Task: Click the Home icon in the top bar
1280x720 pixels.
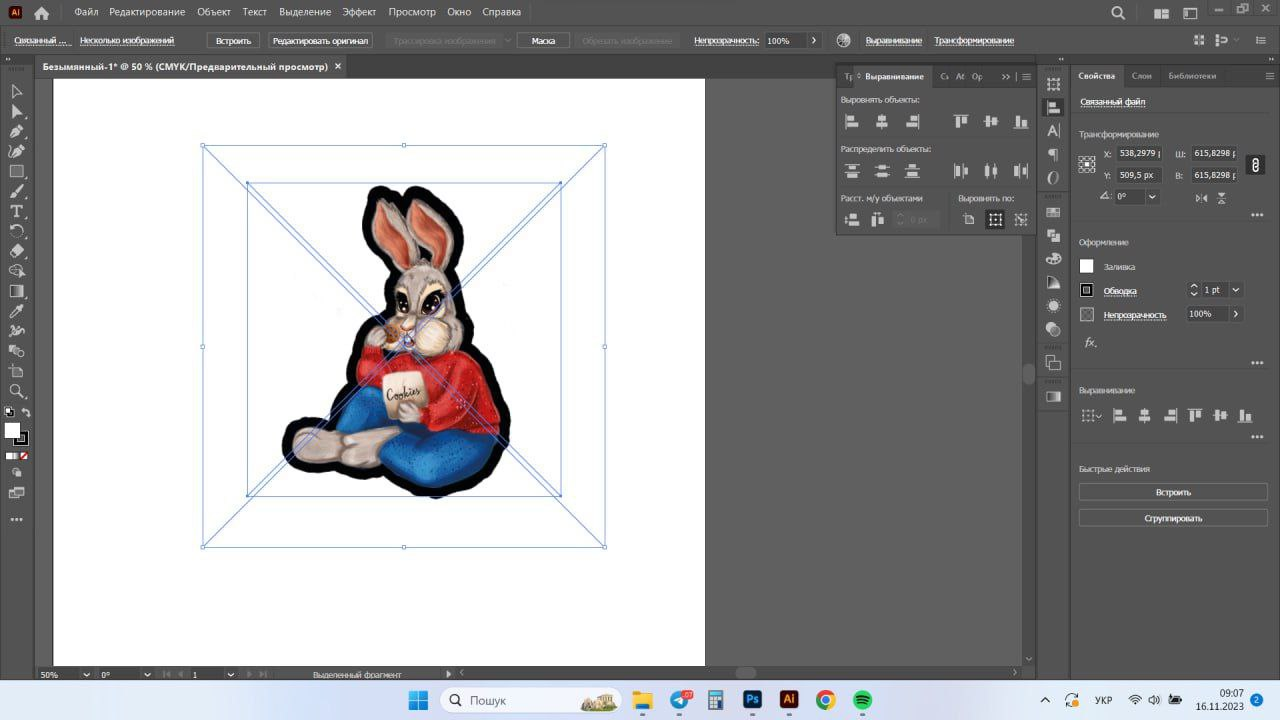Action: (41, 13)
